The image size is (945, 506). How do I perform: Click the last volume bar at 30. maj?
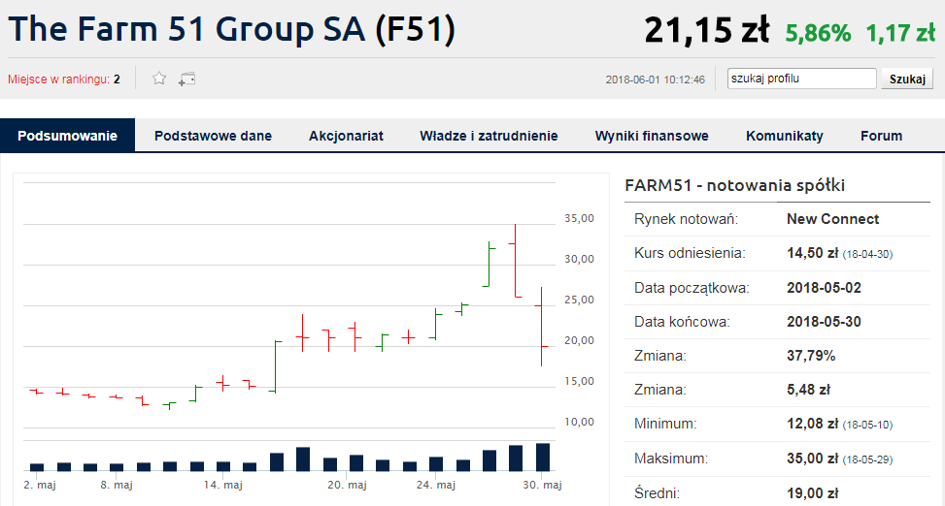[x=543, y=457]
